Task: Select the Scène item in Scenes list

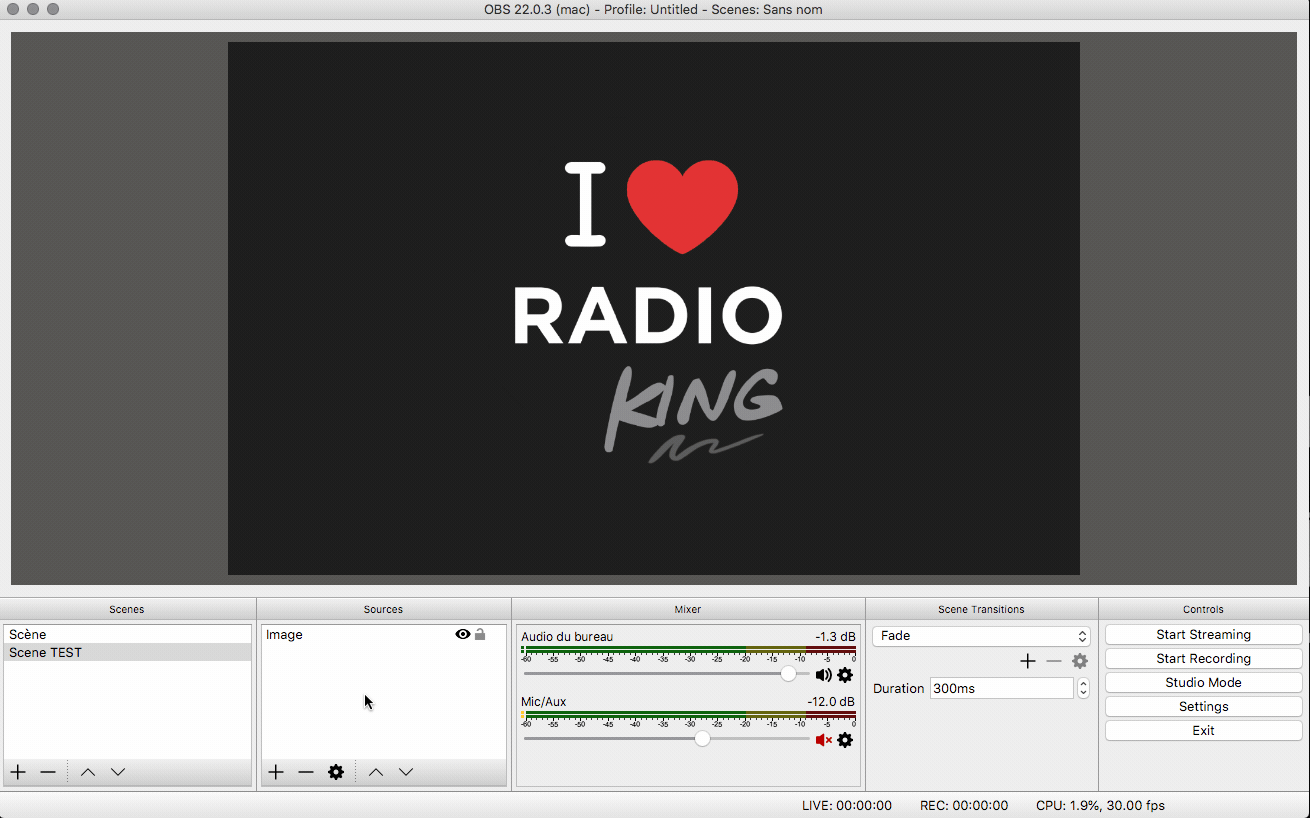Action: pyautogui.click(x=28, y=635)
